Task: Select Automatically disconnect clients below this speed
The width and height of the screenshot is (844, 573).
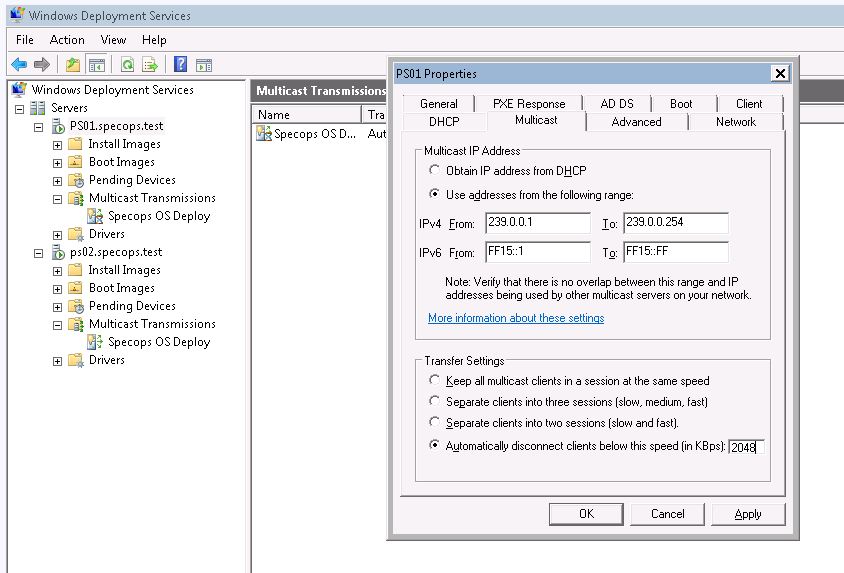Action: click(x=434, y=445)
